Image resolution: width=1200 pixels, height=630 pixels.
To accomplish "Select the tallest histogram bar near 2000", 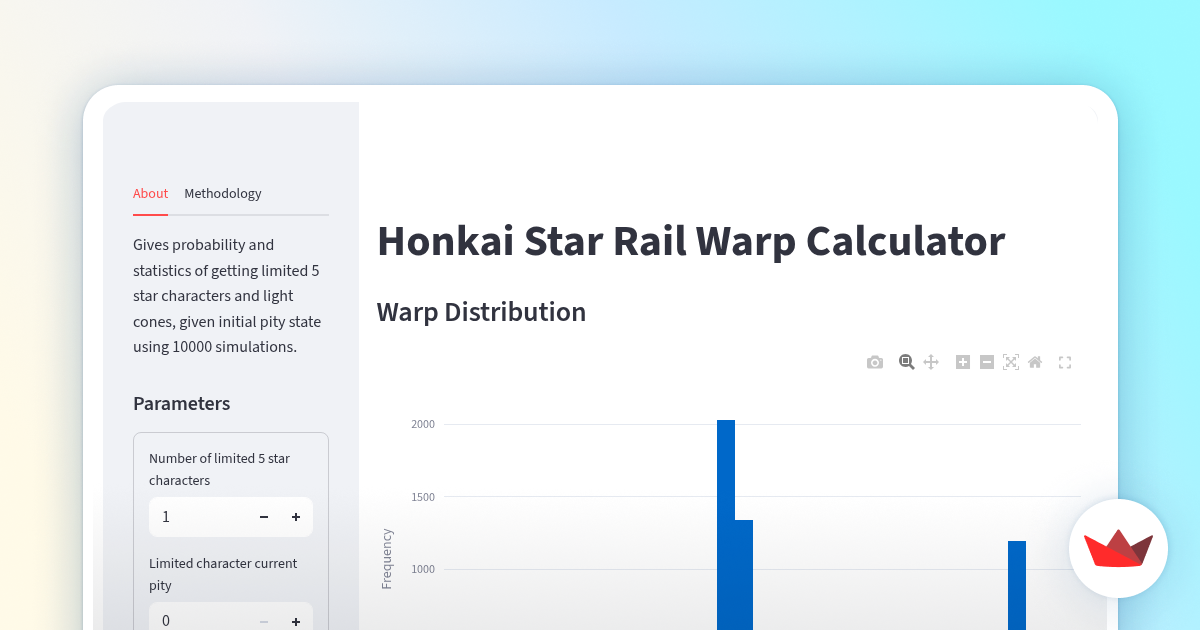I will pos(726,525).
